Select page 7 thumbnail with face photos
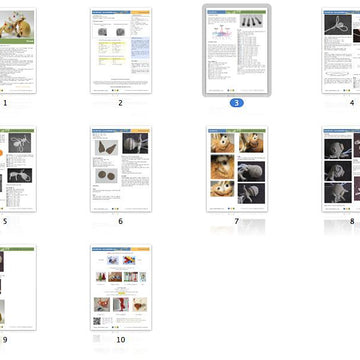 [237, 169]
